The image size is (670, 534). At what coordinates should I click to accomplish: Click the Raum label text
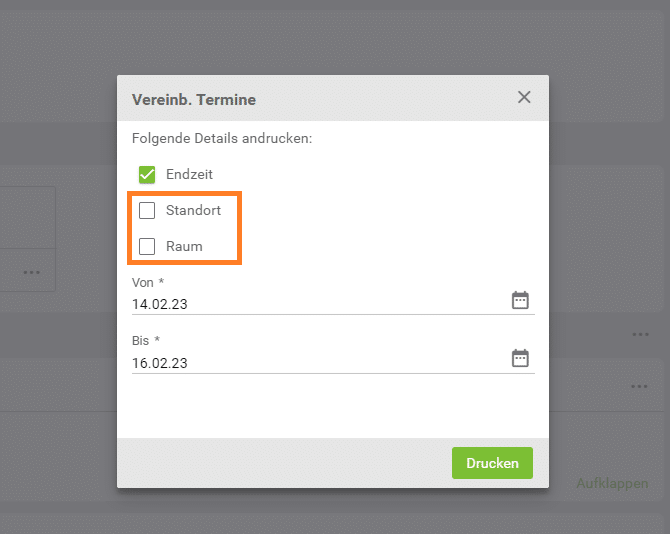(184, 246)
